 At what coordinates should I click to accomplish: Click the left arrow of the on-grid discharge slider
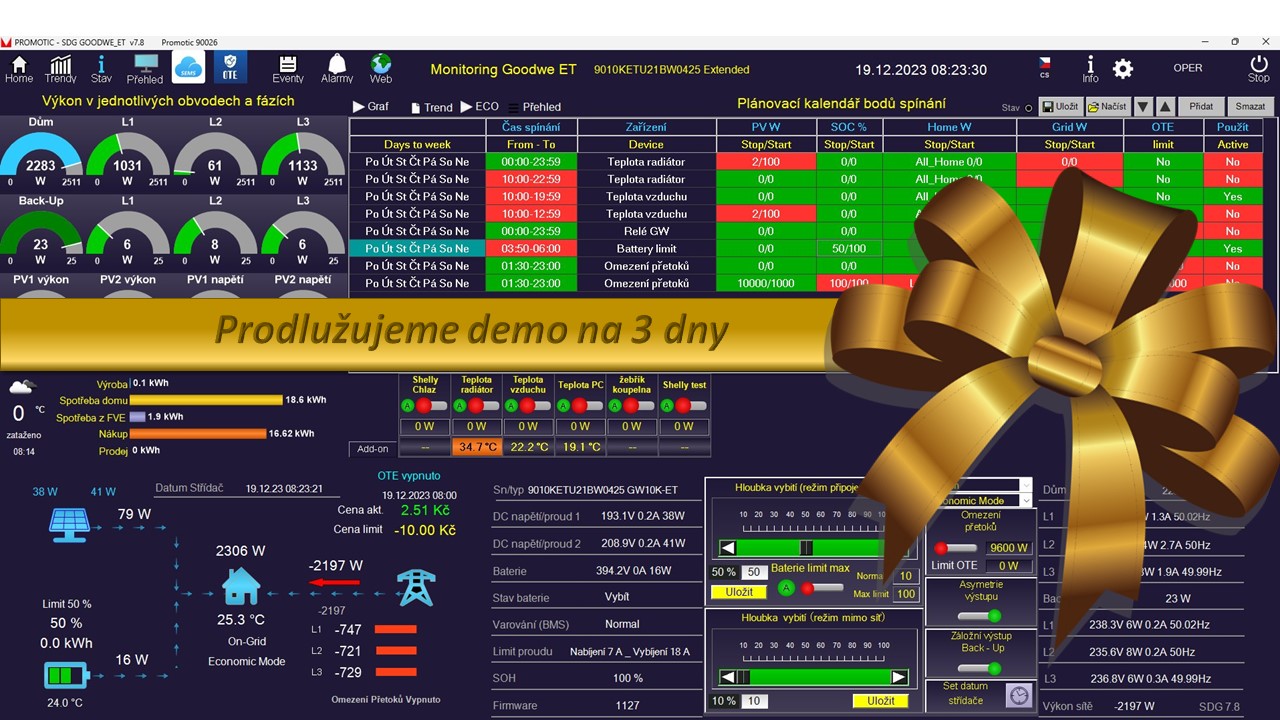[729, 547]
